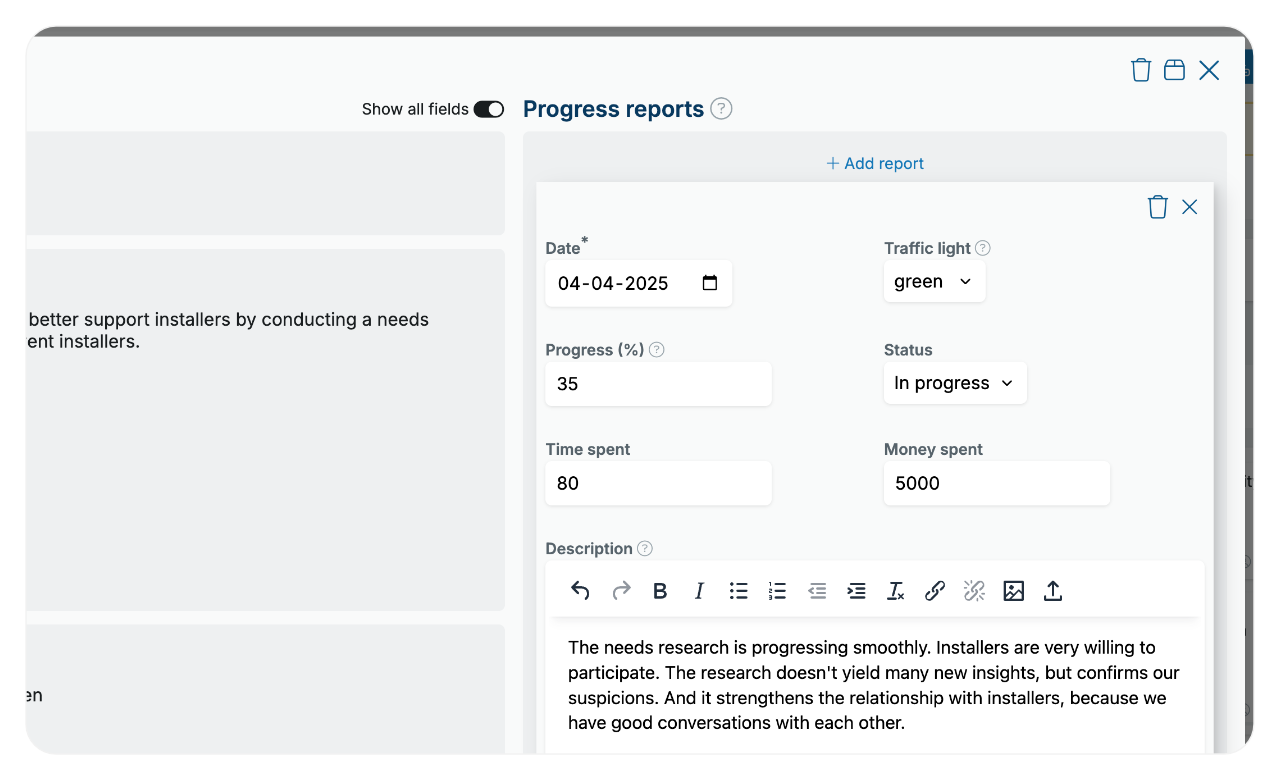
Task: Show help for Description
Action: coord(645,548)
